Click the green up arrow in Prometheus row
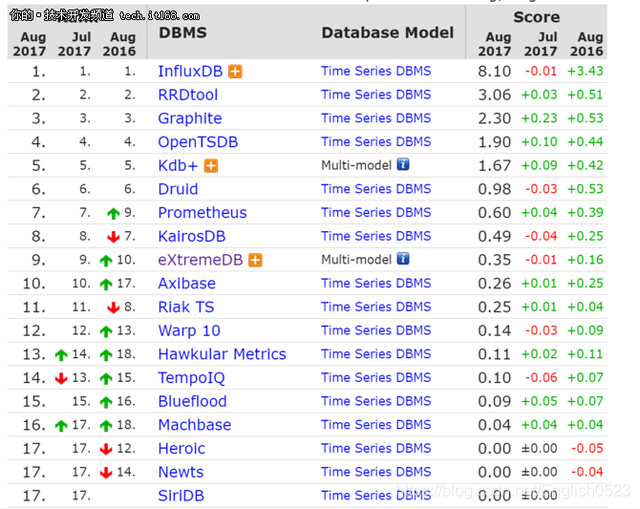Viewport: 640px width, 509px height. 113,213
